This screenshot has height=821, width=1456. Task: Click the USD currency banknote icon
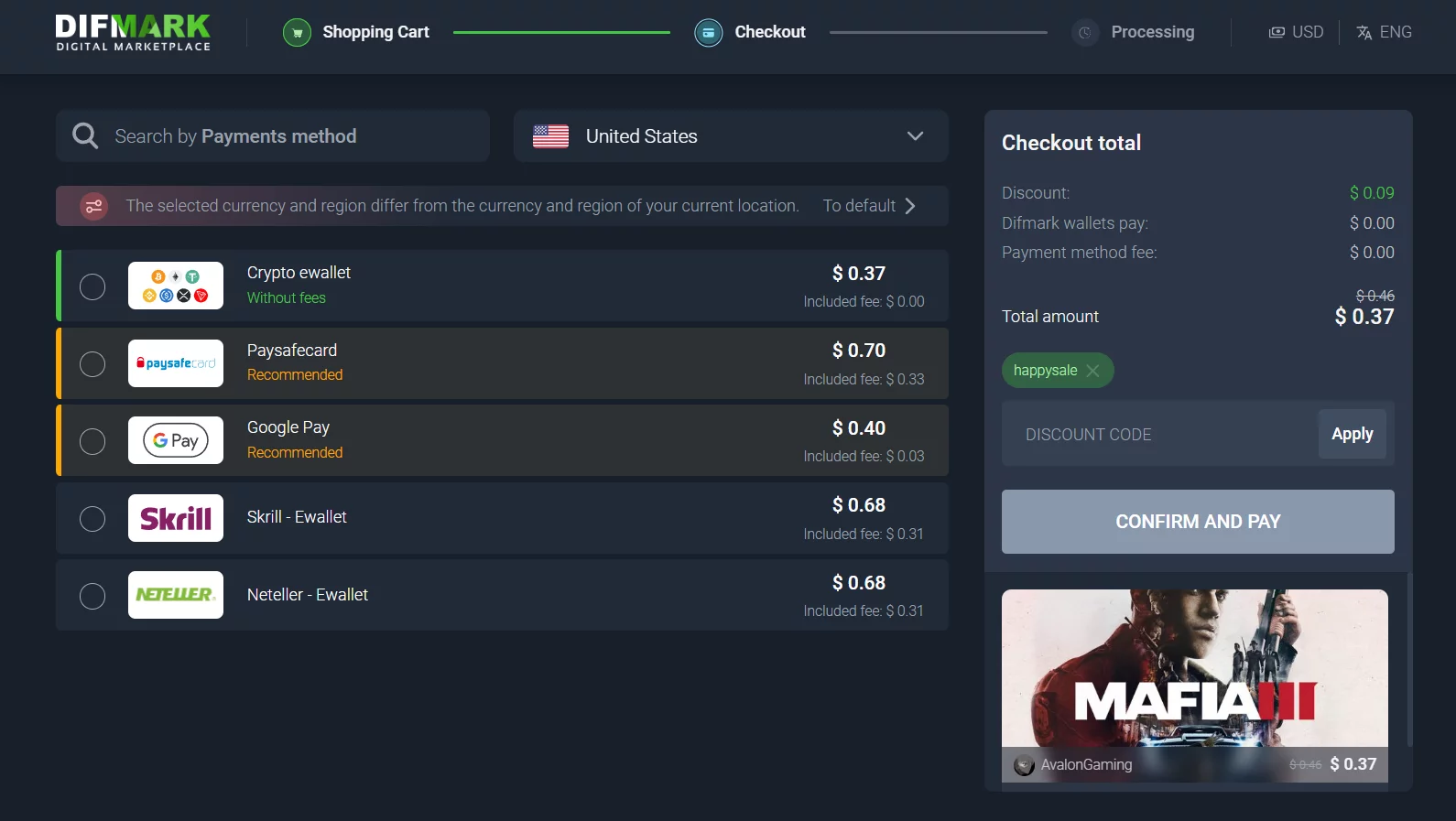(1277, 32)
